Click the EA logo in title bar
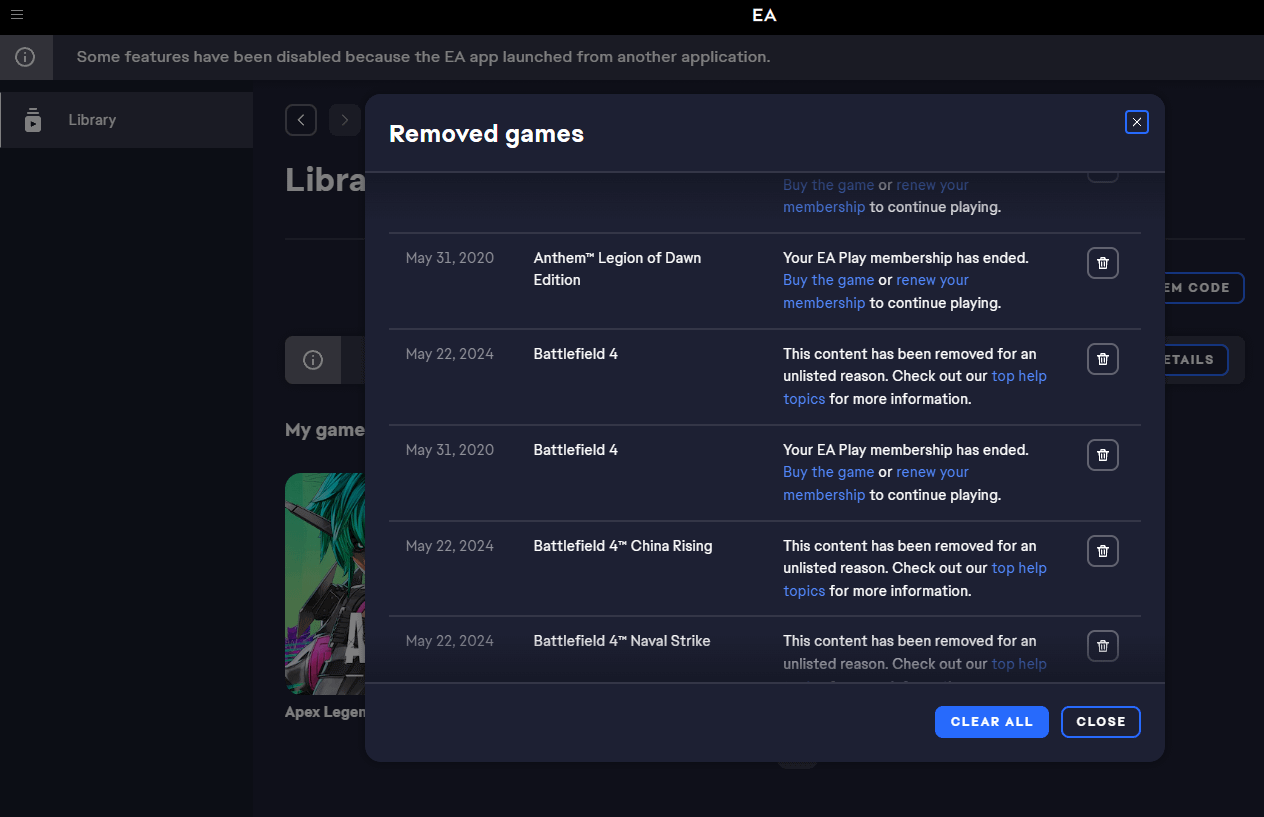The image size is (1264, 817). point(764,15)
